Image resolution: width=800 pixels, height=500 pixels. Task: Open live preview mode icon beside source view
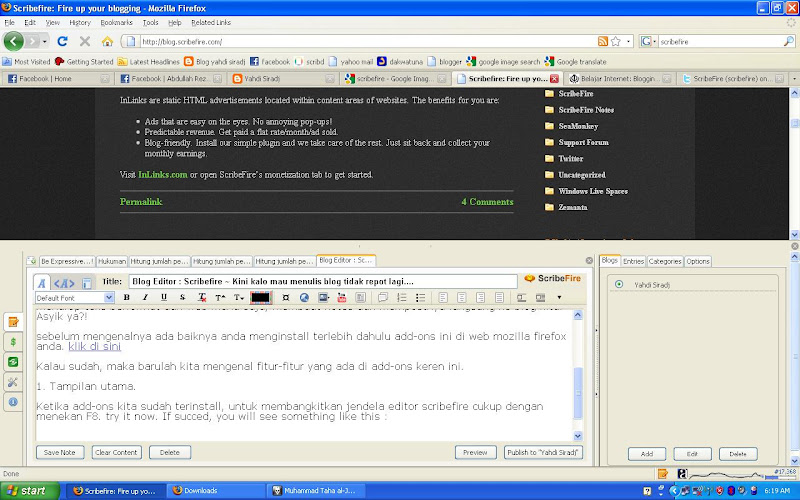tap(87, 283)
